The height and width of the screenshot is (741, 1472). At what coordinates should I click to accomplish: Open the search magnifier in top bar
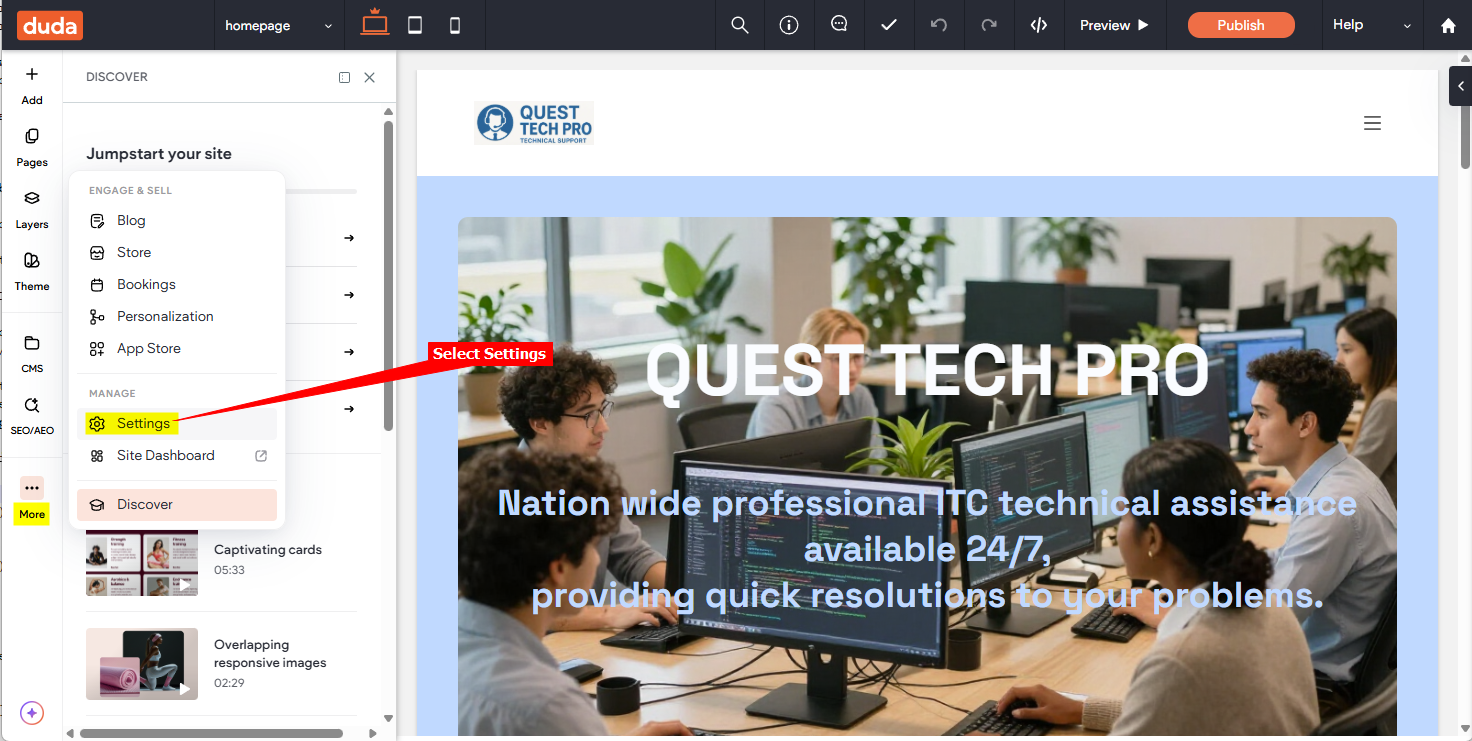740,25
